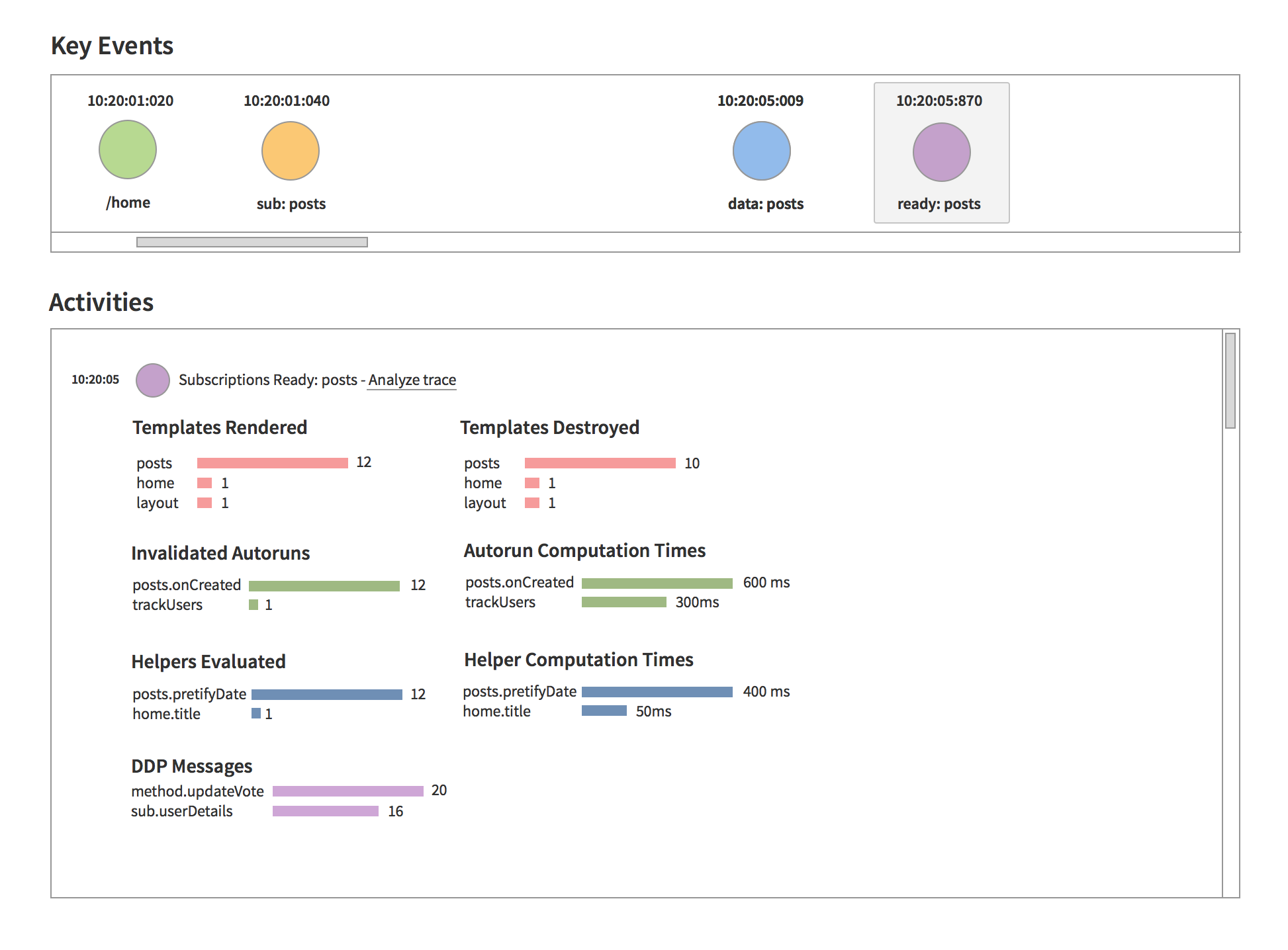The image size is (1288, 950).
Task: Click trackUsers bar in Autorun Computation Times
Action: tap(623, 602)
